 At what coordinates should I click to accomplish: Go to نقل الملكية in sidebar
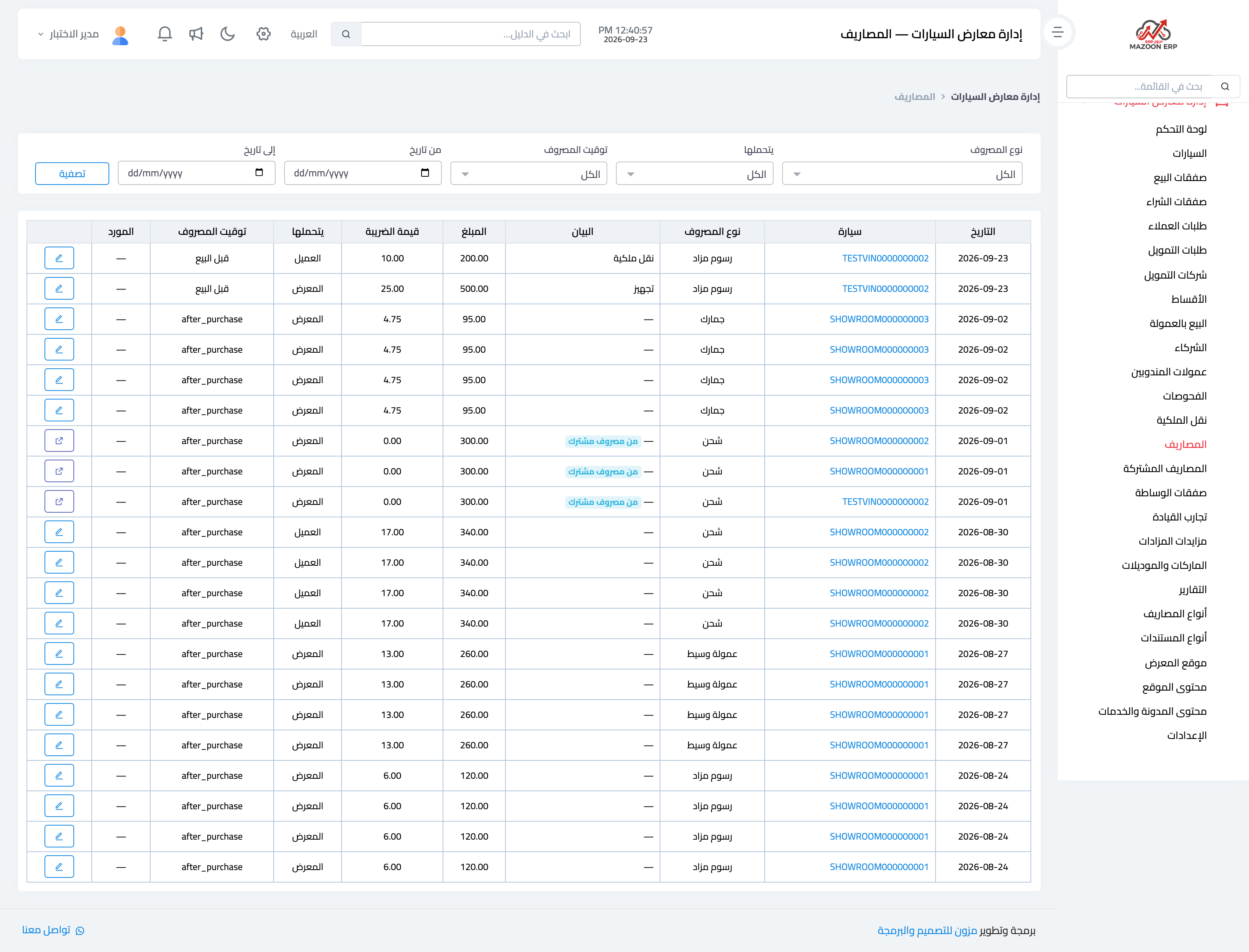click(x=1181, y=421)
